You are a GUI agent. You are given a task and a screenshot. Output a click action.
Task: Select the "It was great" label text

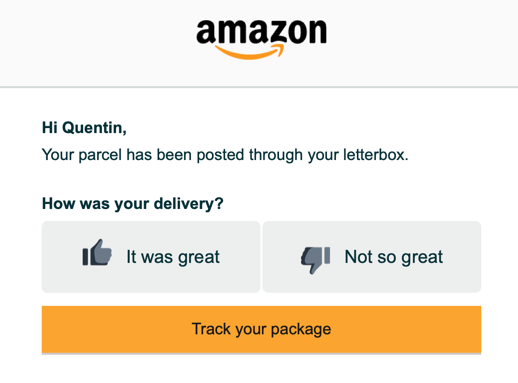click(x=173, y=257)
